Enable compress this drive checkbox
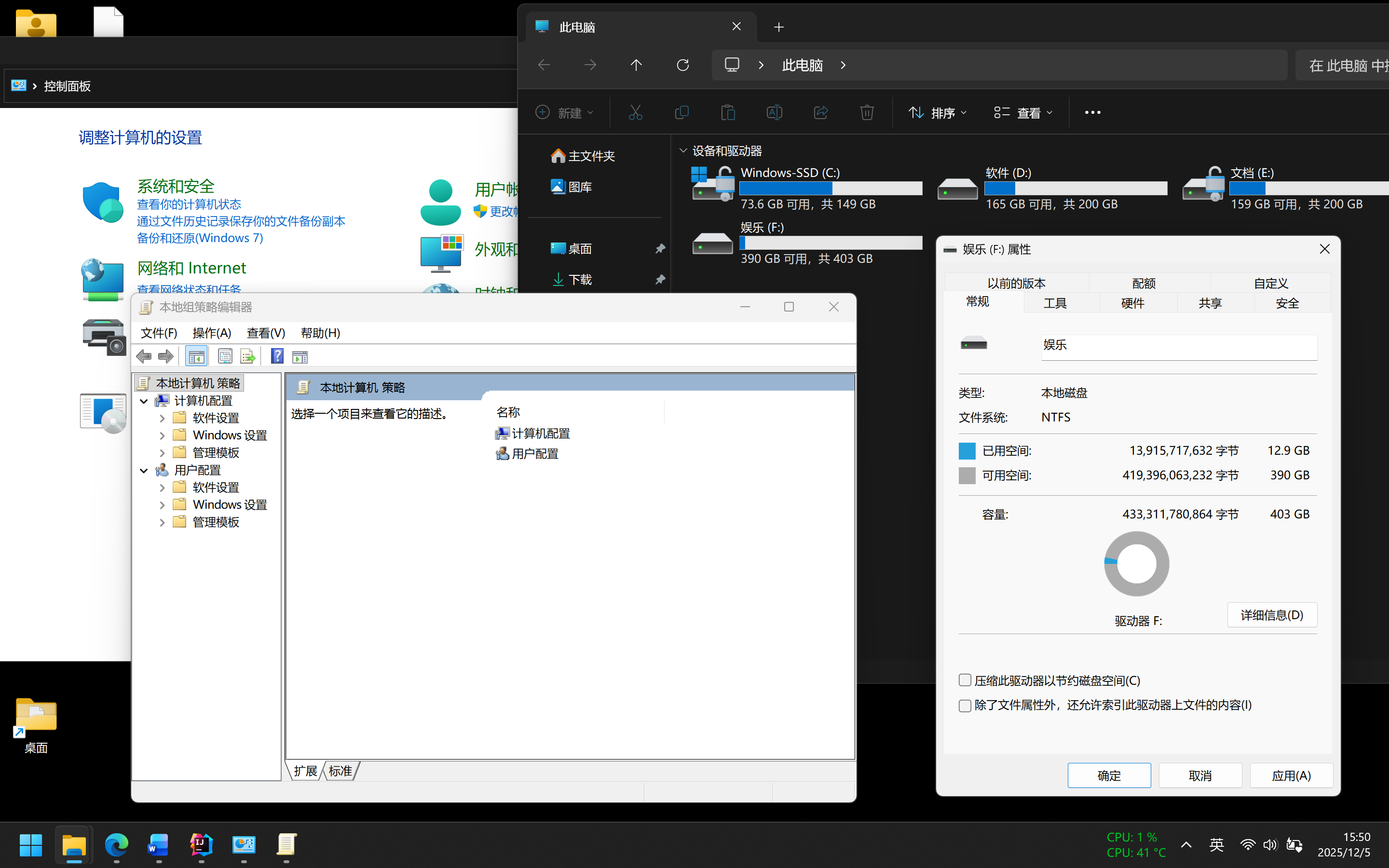 click(965, 680)
